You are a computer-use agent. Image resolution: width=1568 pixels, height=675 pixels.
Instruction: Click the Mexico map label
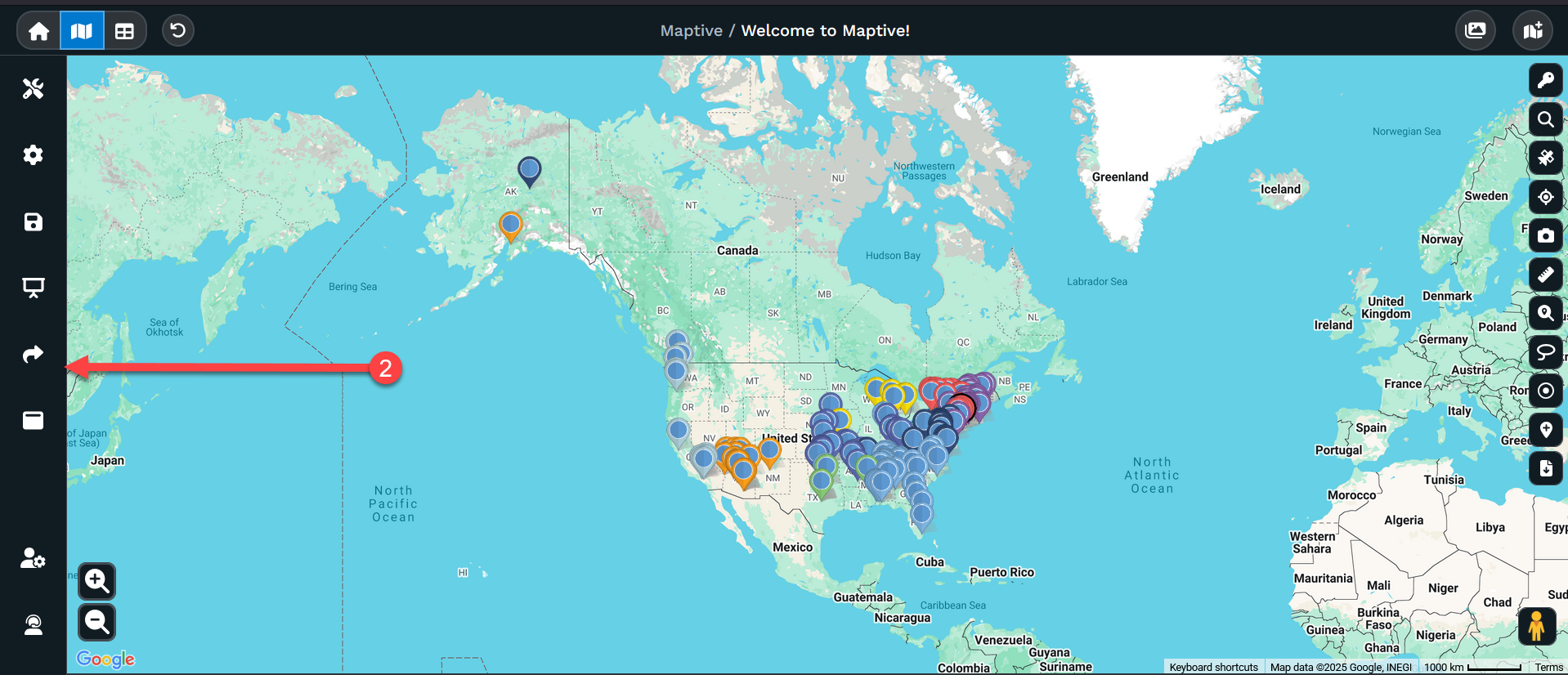pos(793,548)
